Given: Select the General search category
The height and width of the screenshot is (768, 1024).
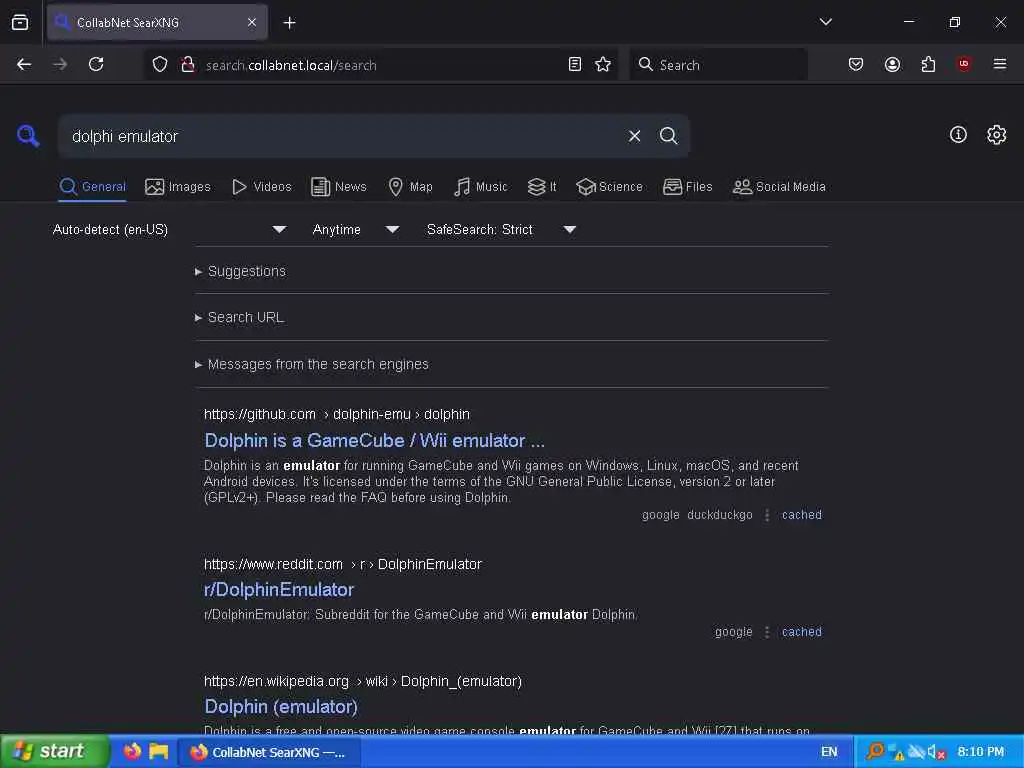Looking at the screenshot, I should coord(92,187).
